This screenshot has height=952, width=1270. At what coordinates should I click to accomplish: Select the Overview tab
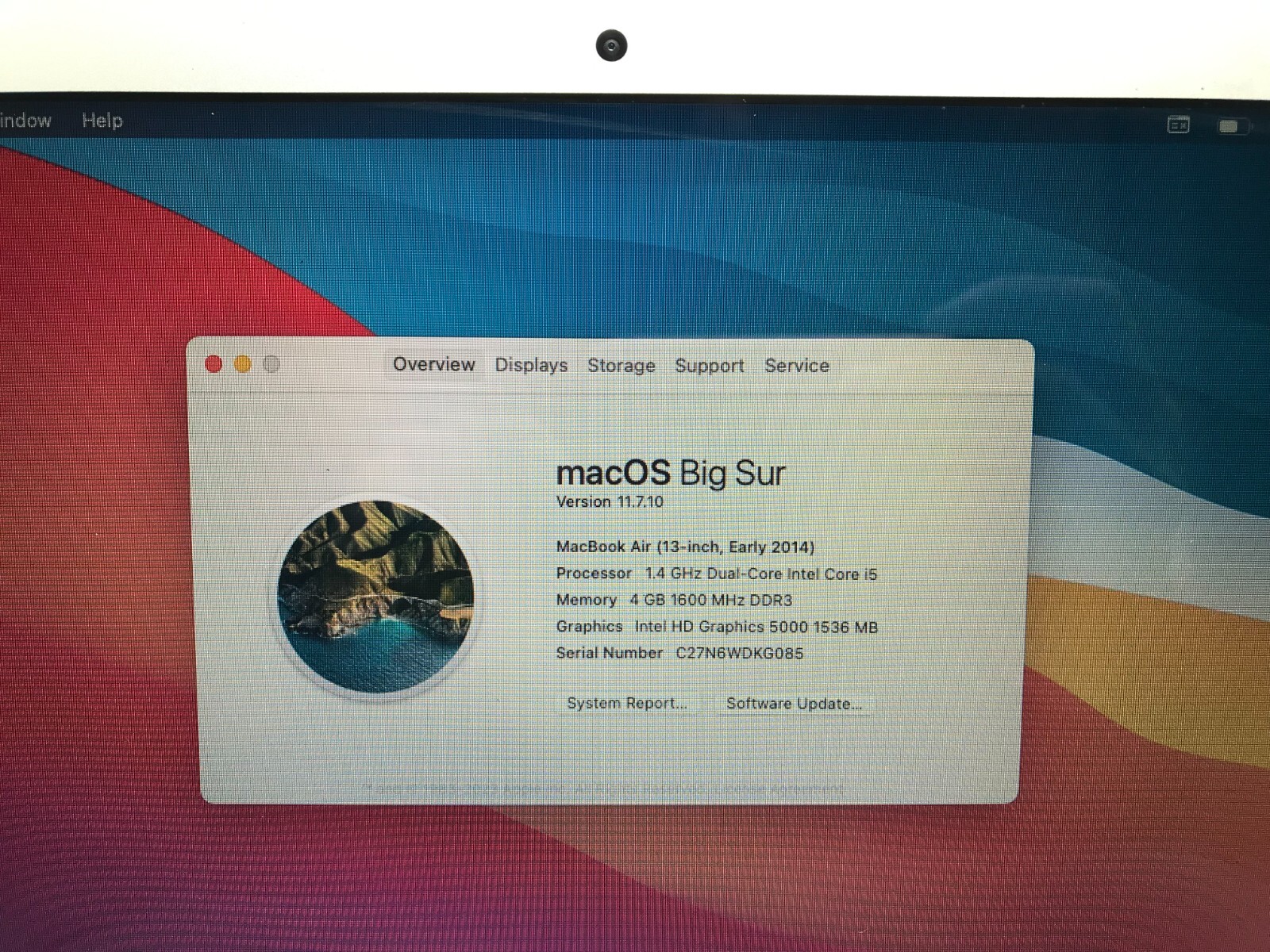tap(434, 364)
